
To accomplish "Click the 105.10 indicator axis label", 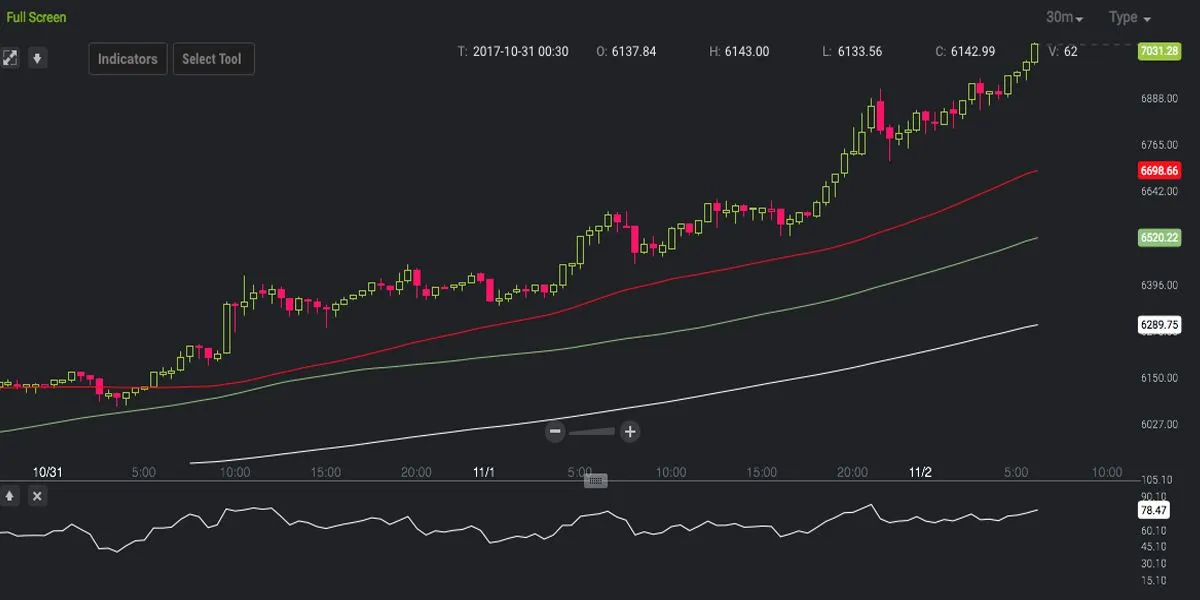I will [x=1157, y=482].
